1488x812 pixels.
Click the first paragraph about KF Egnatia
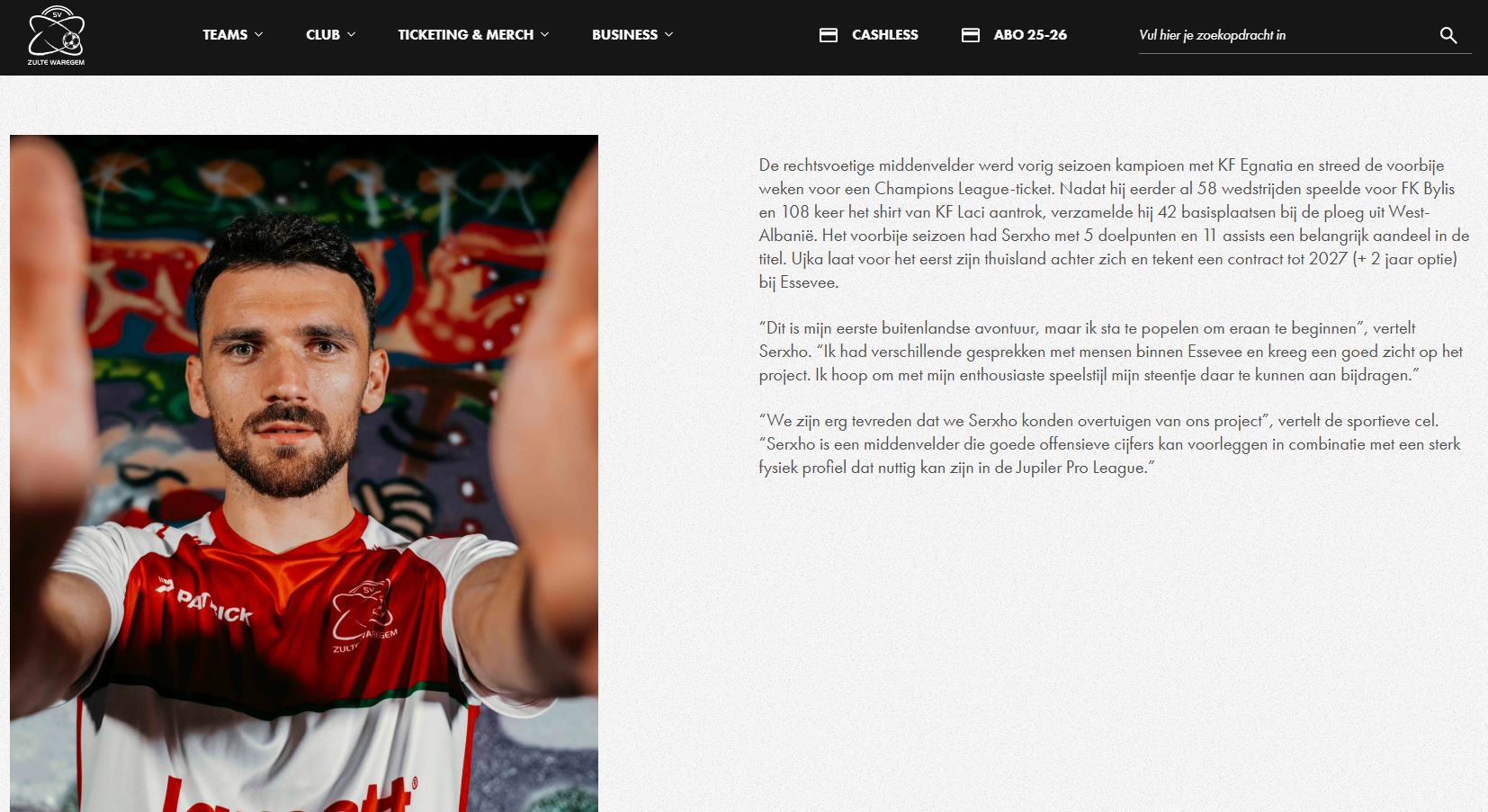point(1114,224)
